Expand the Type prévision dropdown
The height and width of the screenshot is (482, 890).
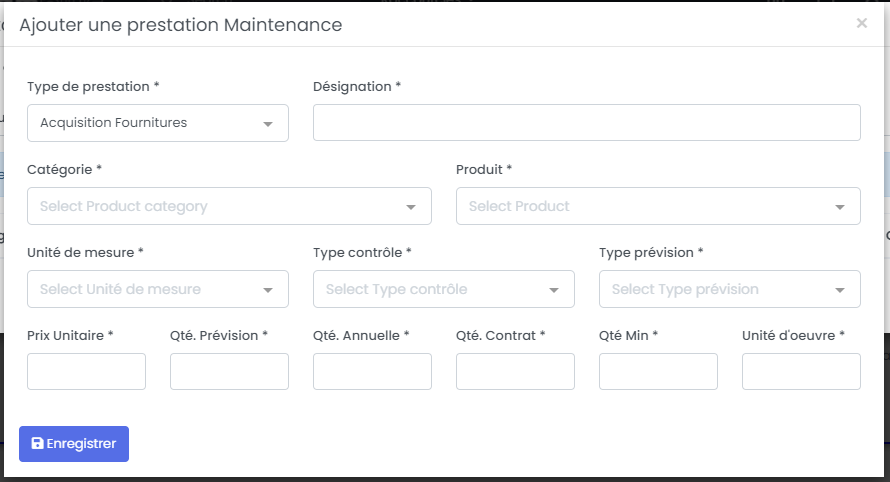[729, 289]
